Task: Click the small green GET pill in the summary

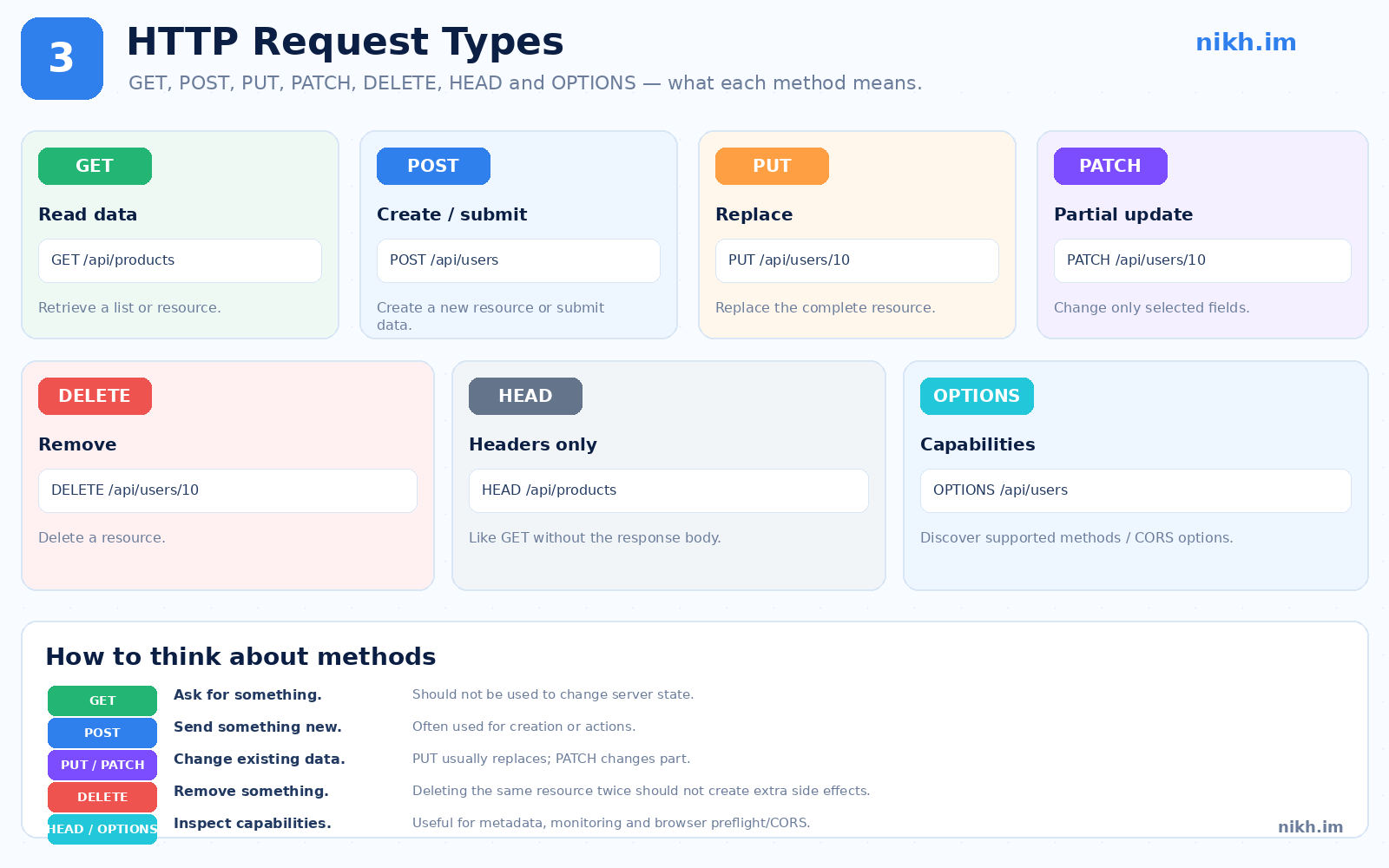Action: 102,700
